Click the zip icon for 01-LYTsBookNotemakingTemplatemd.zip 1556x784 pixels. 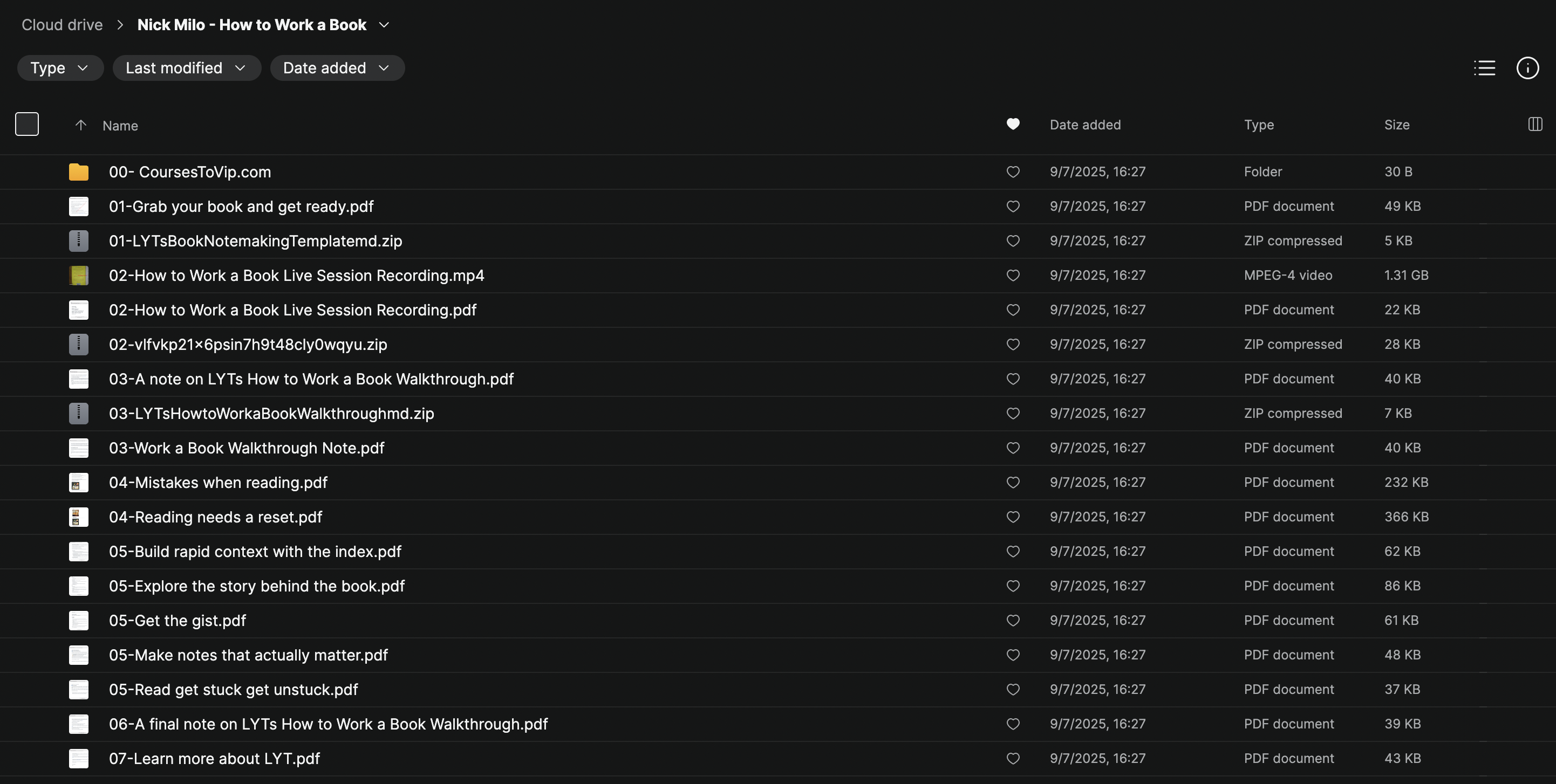79,241
